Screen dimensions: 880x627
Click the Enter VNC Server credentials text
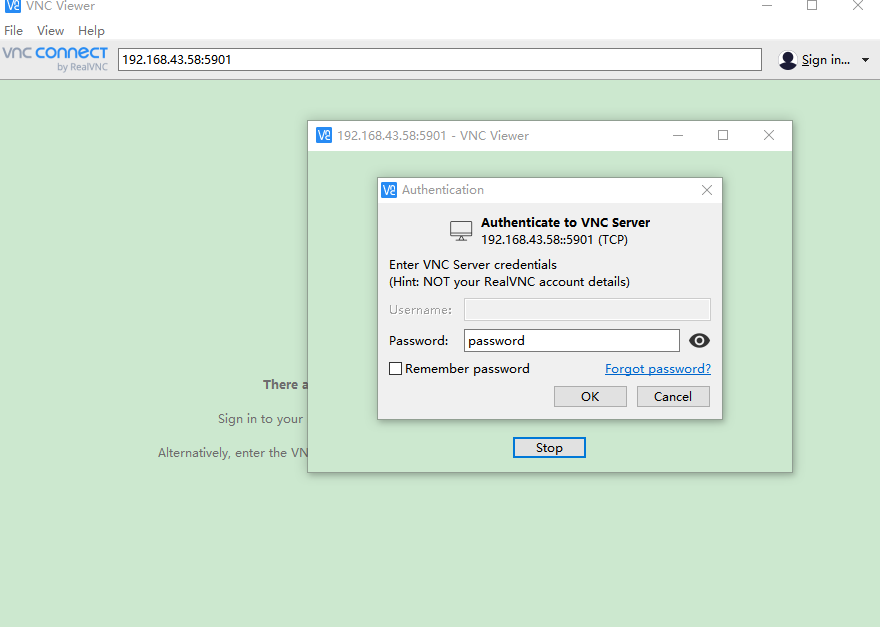coord(473,265)
